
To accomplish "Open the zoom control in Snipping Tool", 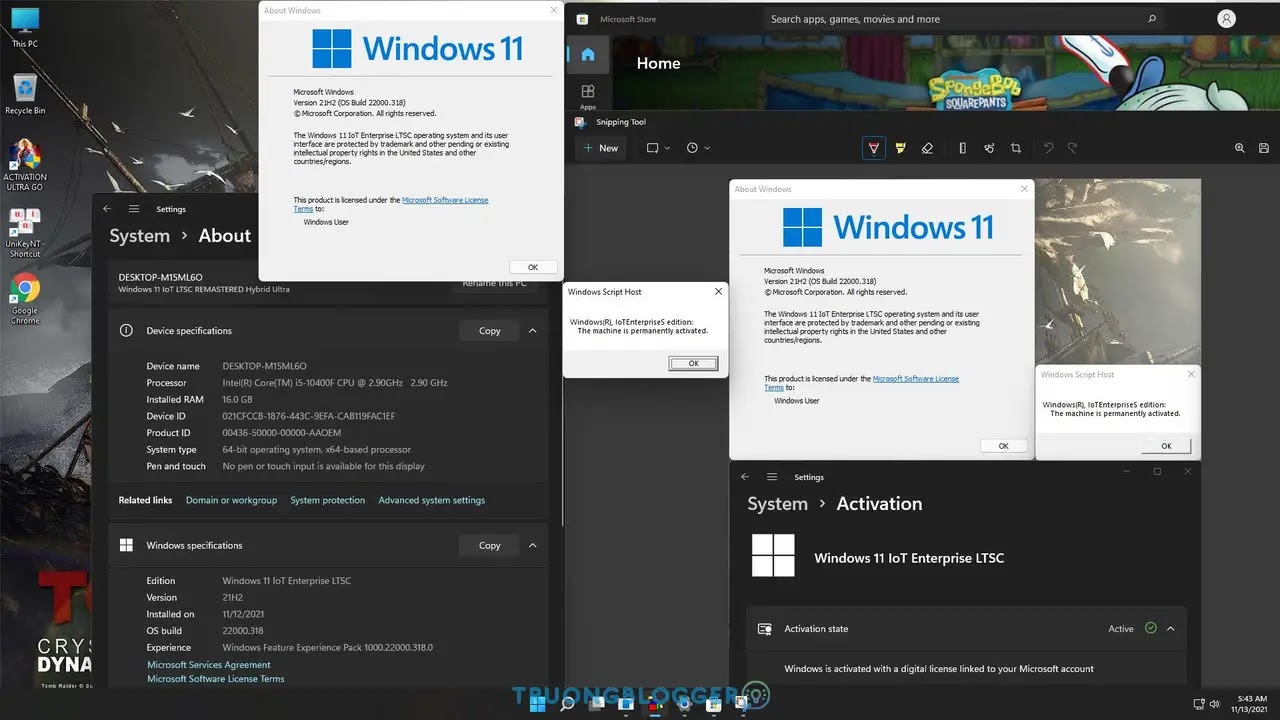I will tap(1240, 148).
